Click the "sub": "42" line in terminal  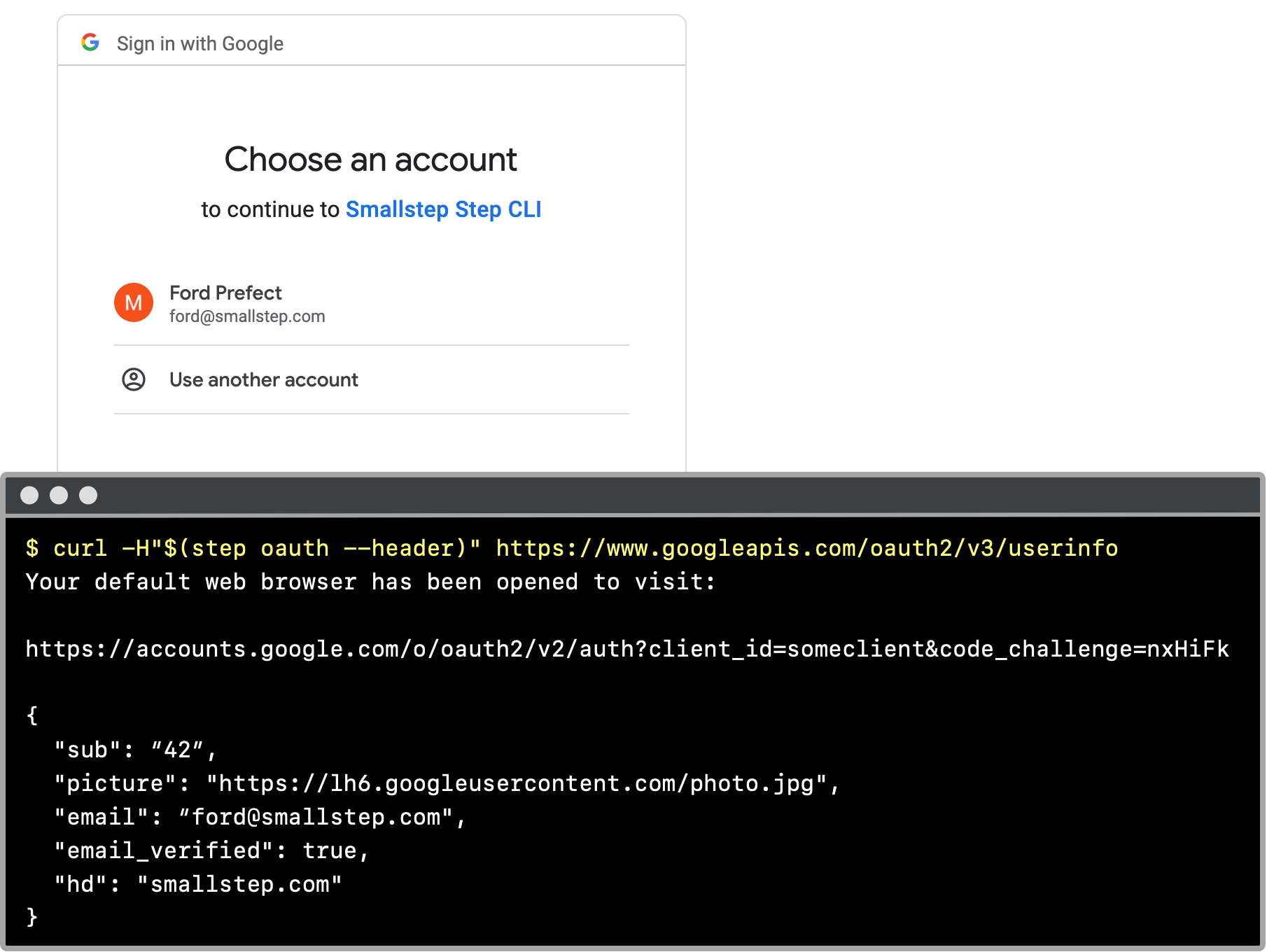pyautogui.click(x=135, y=750)
